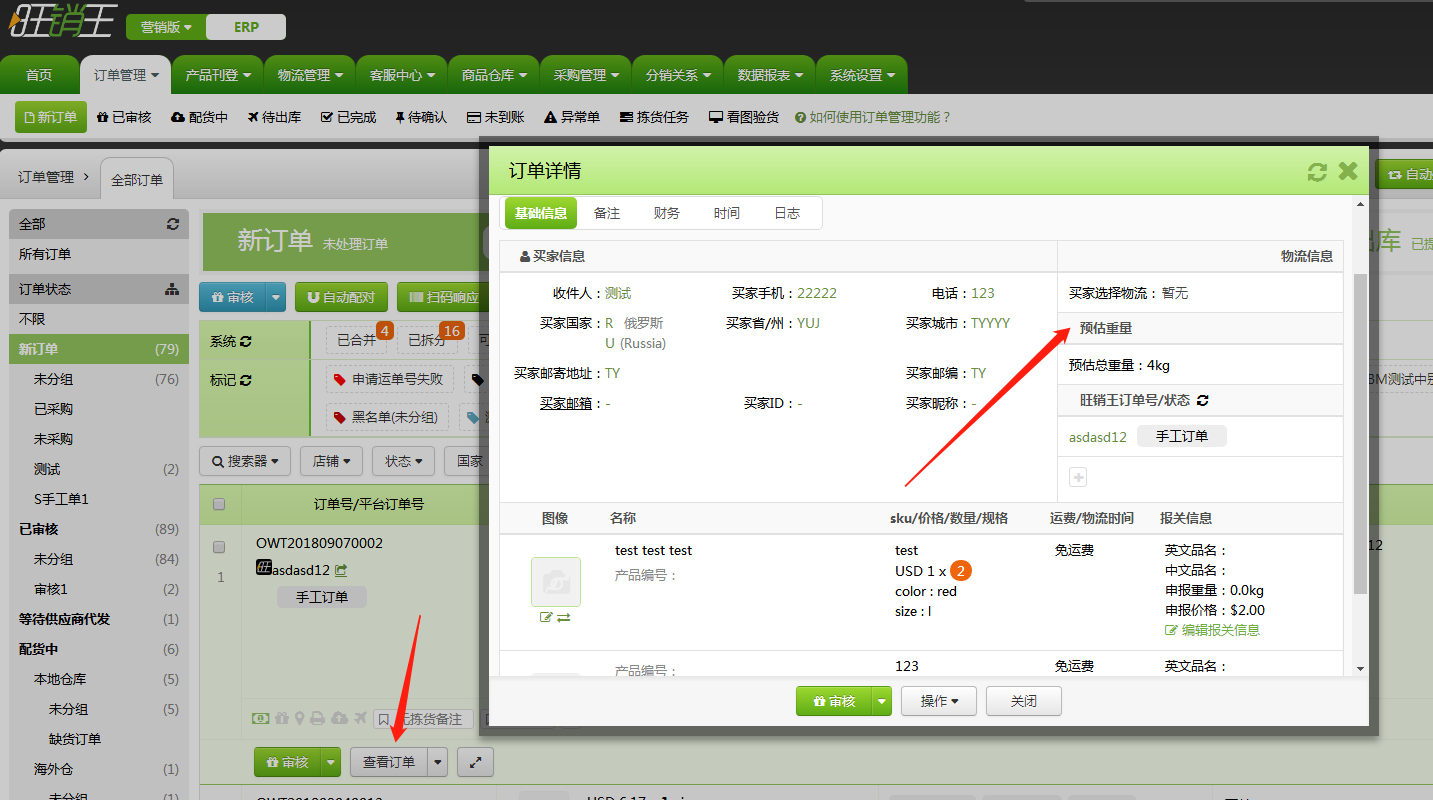The height and width of the screenshot is (800, 1433).
Task: Switch to the 备注 tab in order details
Action: (607, 213)
